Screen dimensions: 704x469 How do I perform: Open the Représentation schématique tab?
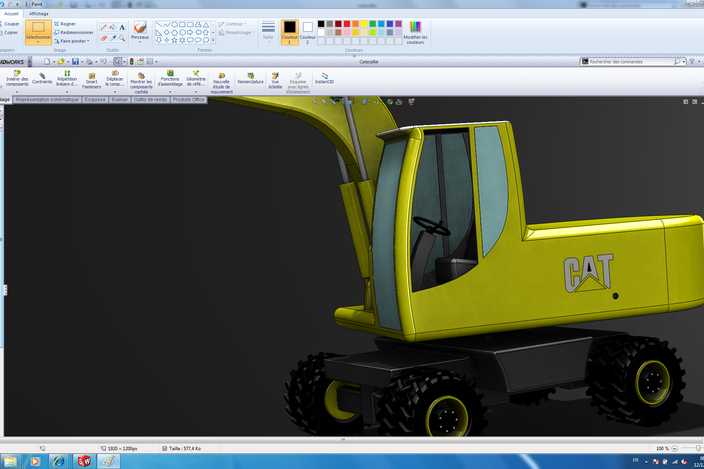48,100
